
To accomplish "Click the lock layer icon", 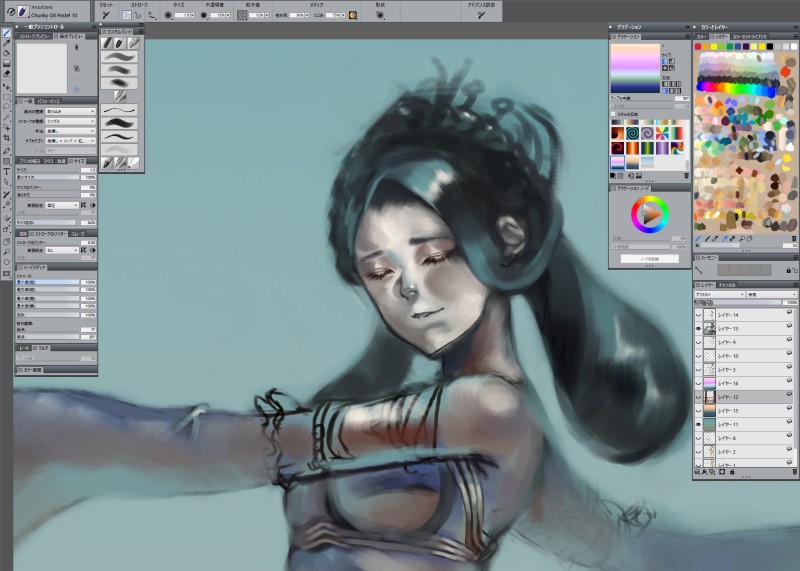I will click(x=732, y=472).
